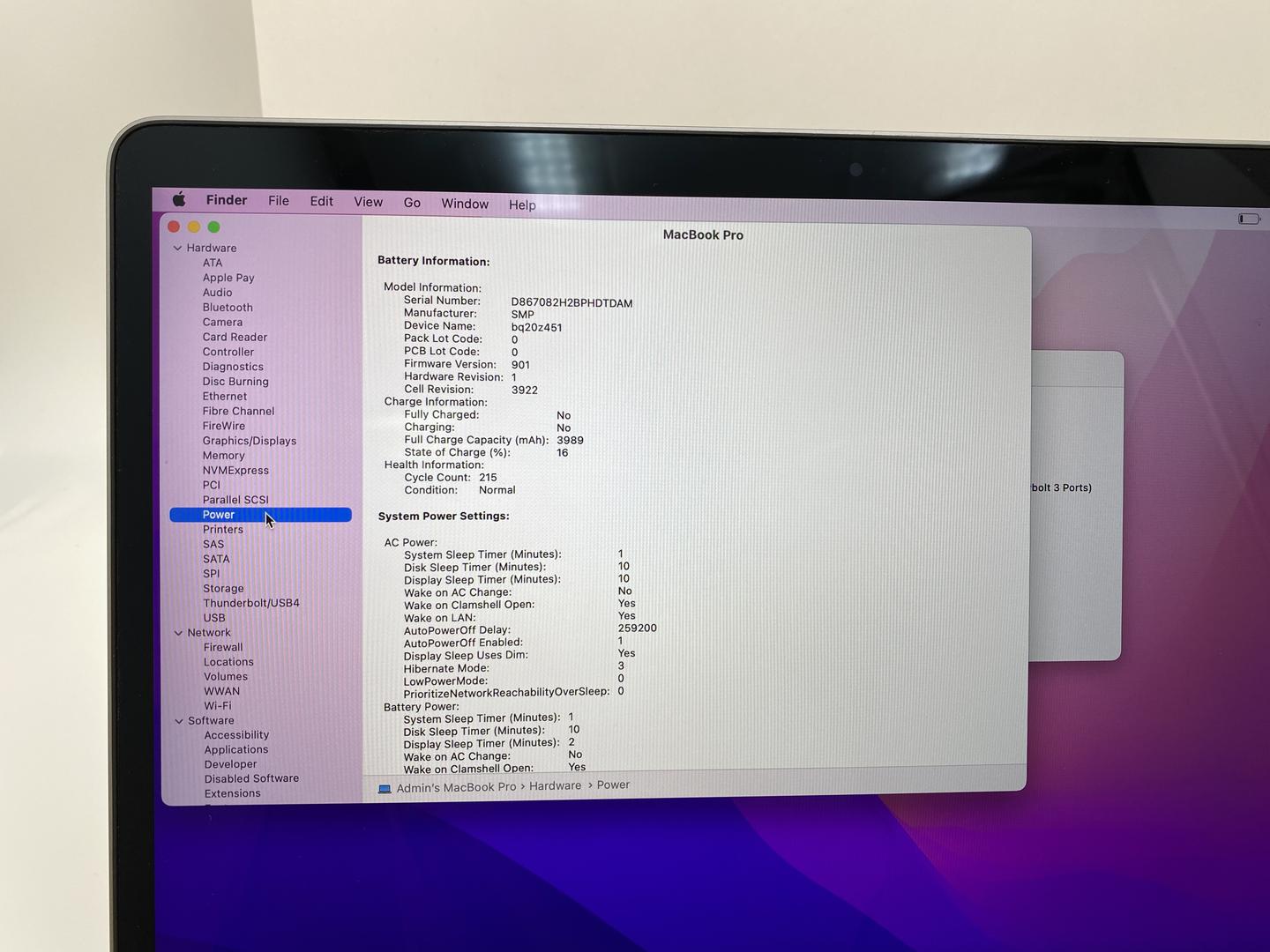Click the AutoPowerOff Delay value 259200
The image size is (1270, 952).
pos(637,628)
